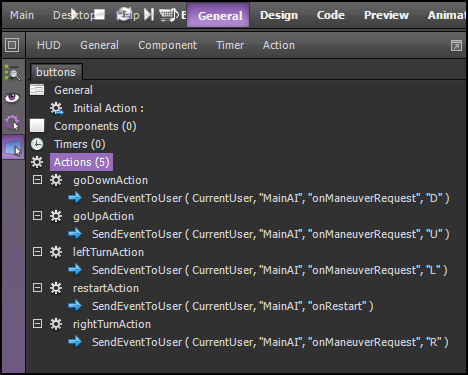468x375 pixels.
Task: Select the highlighted HUD editor sidebar icon
Action: [x=13, y=148]
